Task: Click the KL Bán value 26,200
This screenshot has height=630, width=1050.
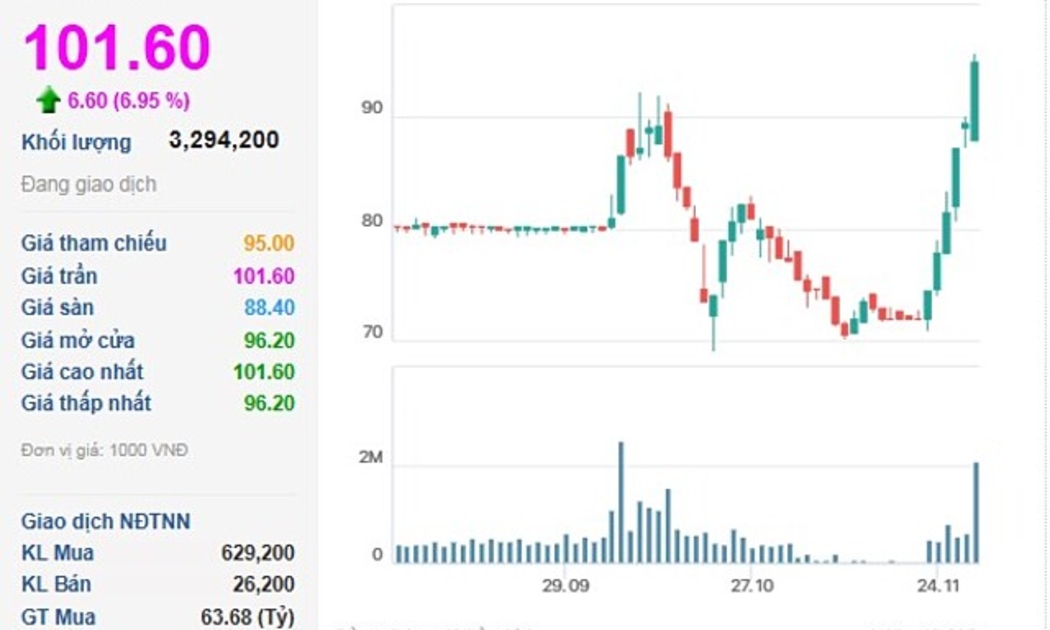Action: click(264, 584)
